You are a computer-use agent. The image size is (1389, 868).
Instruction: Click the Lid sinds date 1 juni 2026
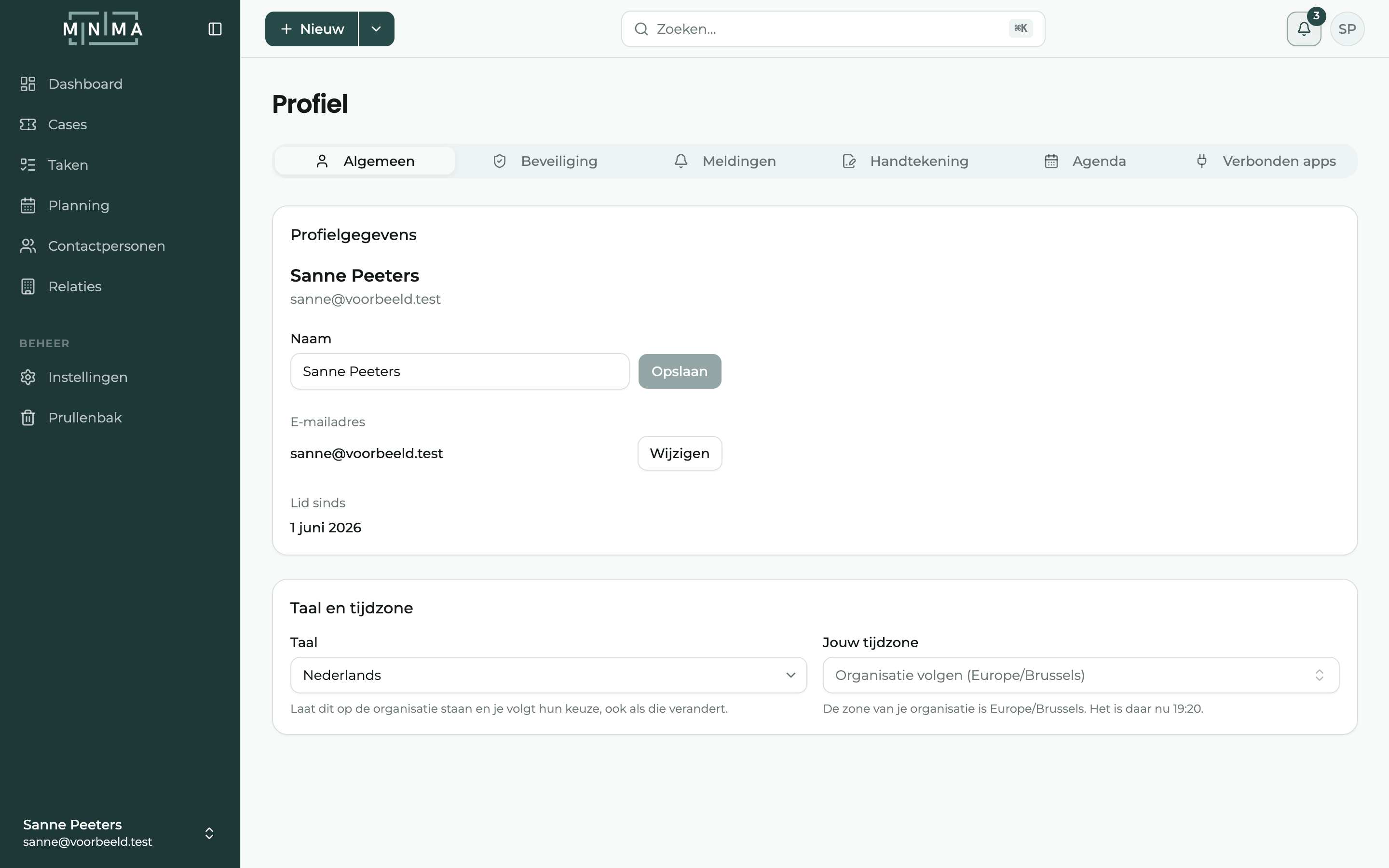click(x=326, y=528)
